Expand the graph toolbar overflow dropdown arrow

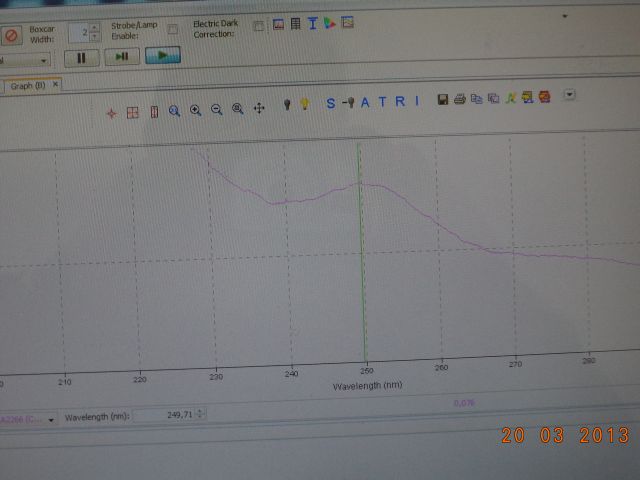(x=569, y=95)
